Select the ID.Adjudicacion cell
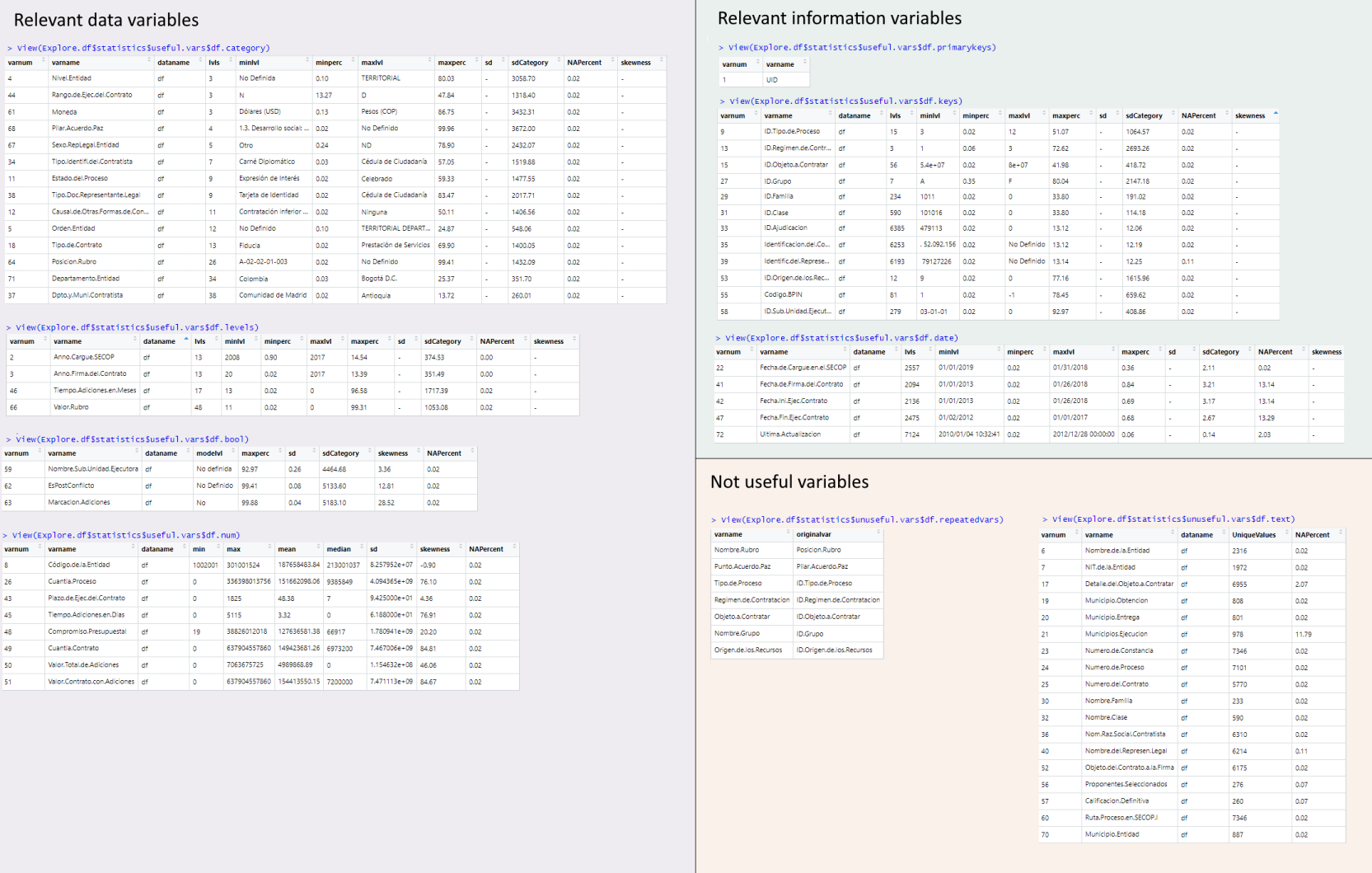 [x=785, y=228]
